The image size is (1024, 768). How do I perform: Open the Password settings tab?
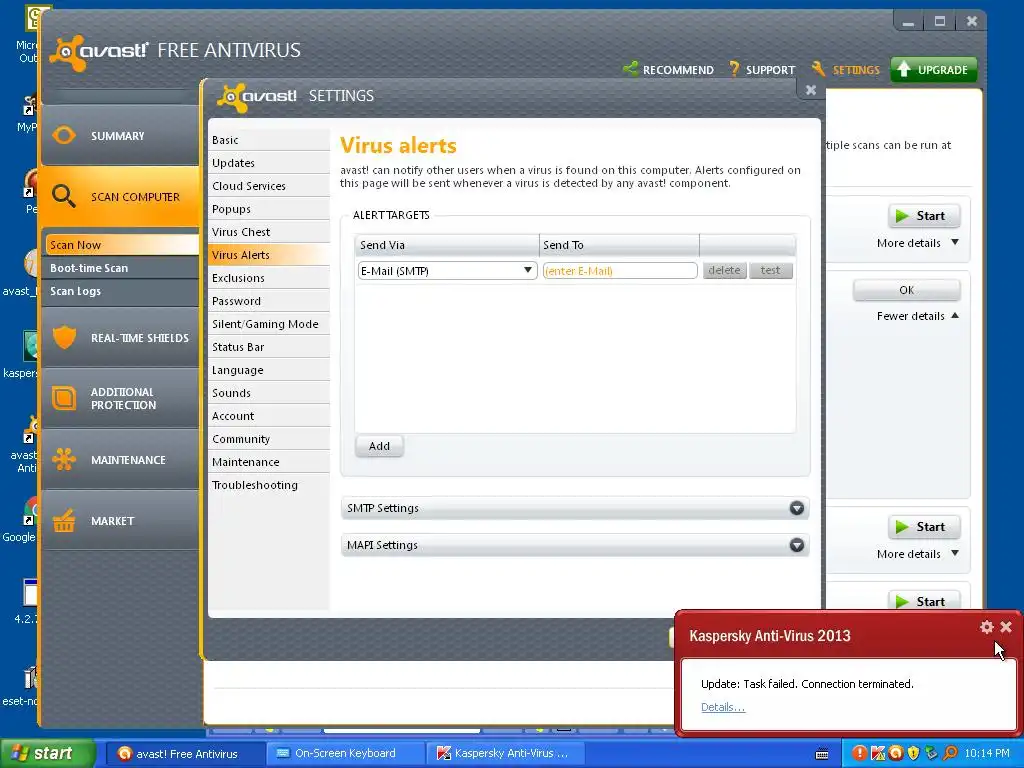269,301
